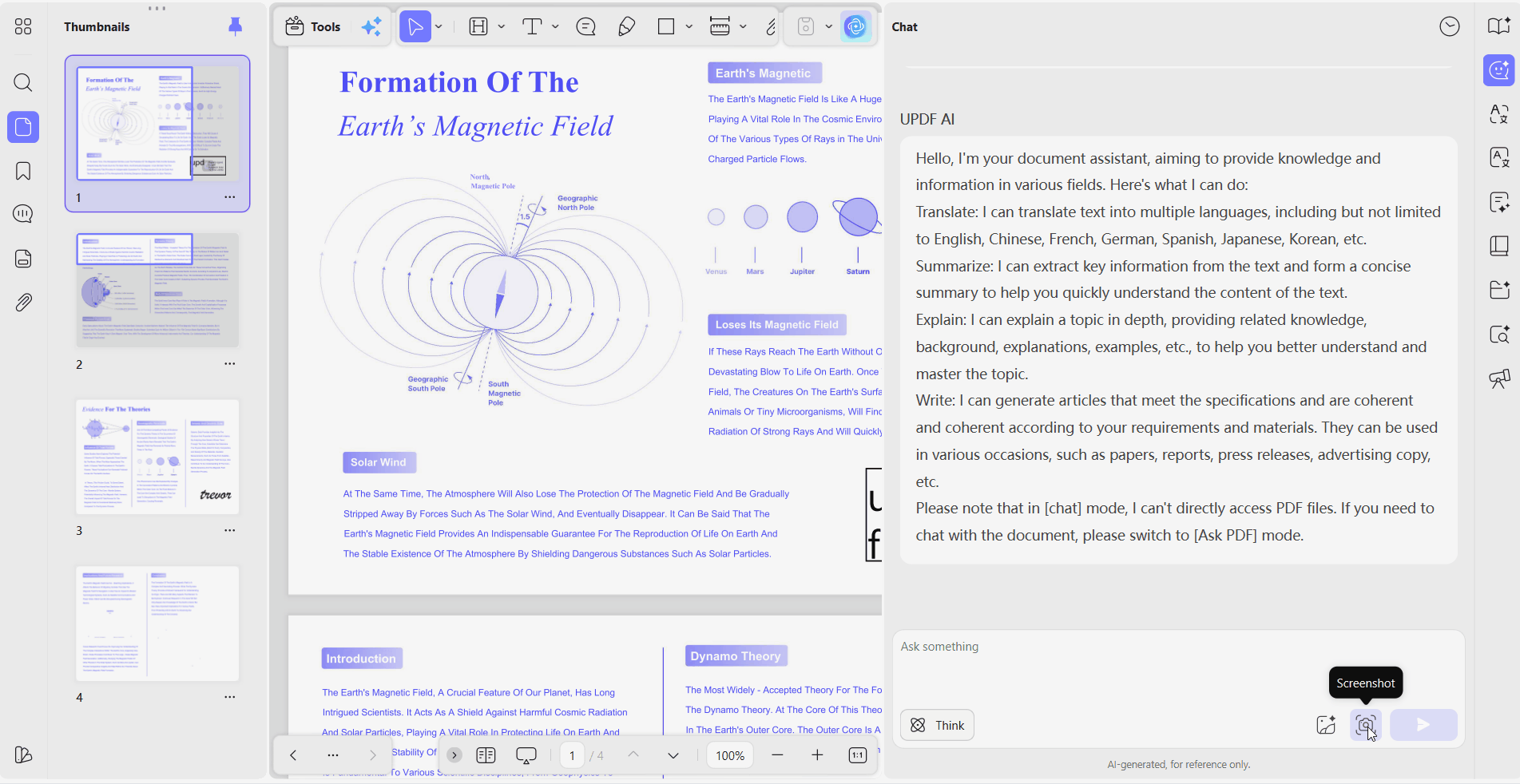The height and width of the screenshot is (784, 1520).
Task: Click the 'Dynamo Theory' heading label
Action: [x=736, y=656]
